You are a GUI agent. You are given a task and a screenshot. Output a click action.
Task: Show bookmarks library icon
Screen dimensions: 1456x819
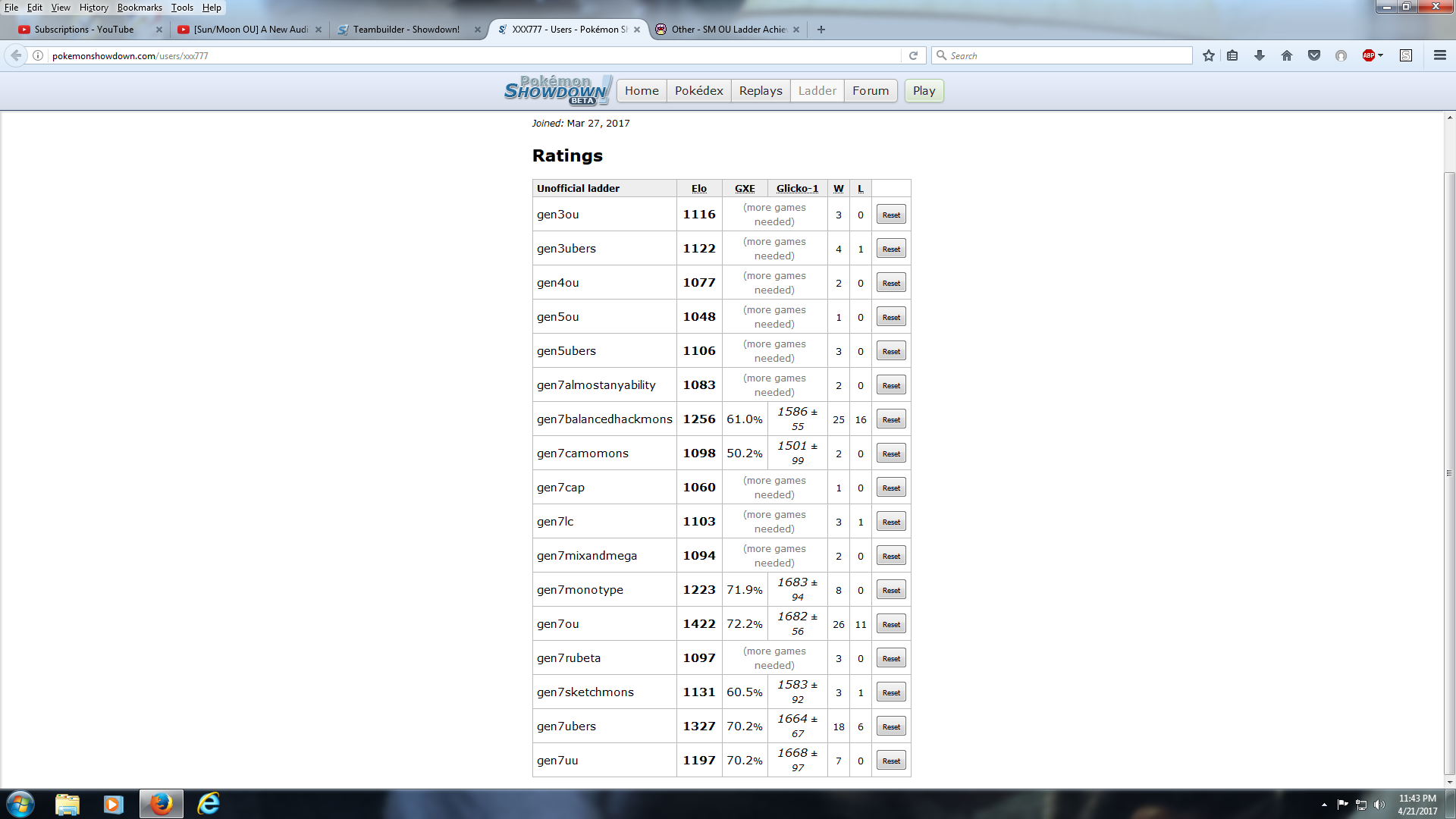(1232, 55)
